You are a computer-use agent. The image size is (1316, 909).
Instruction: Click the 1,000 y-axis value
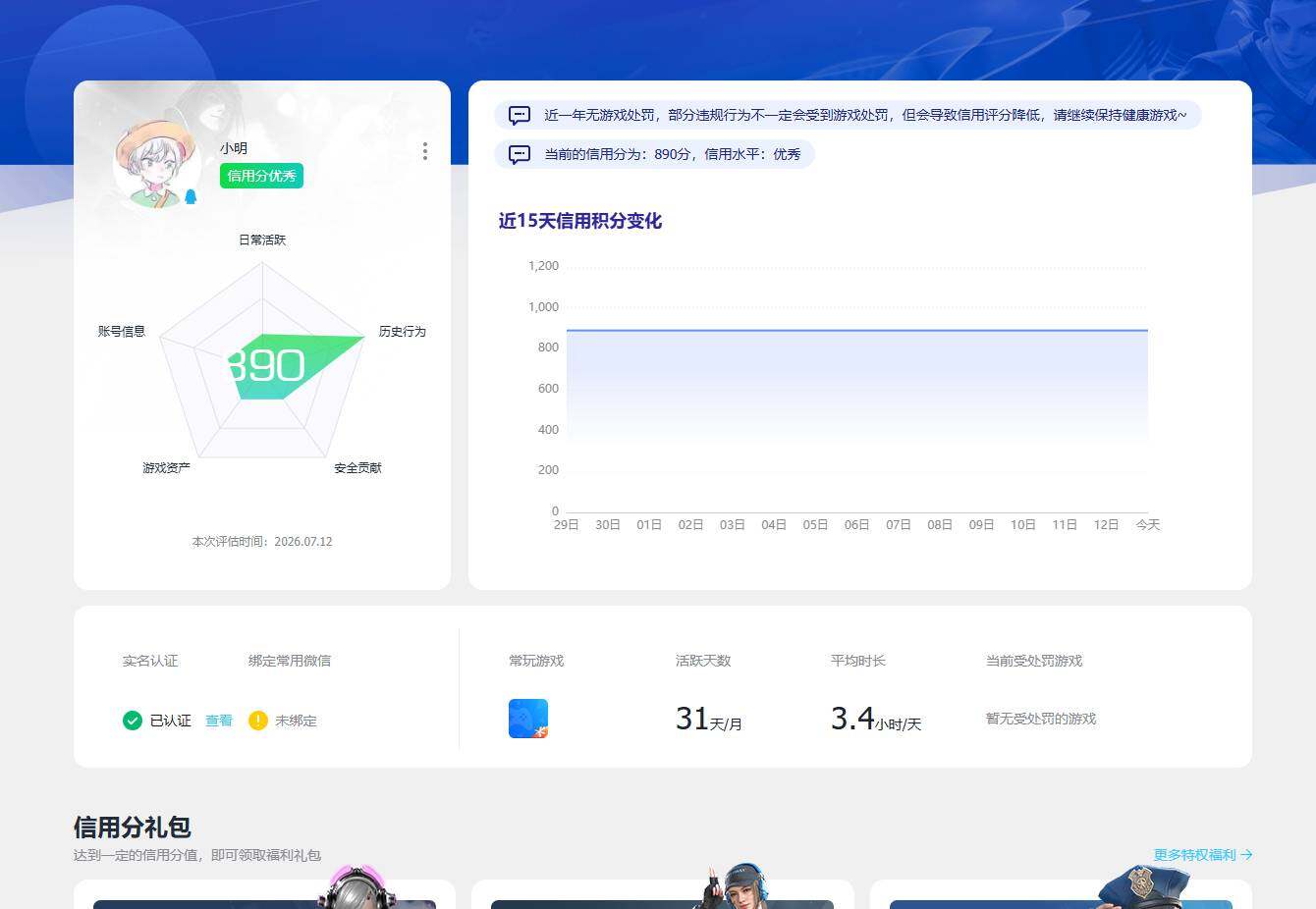543,307
